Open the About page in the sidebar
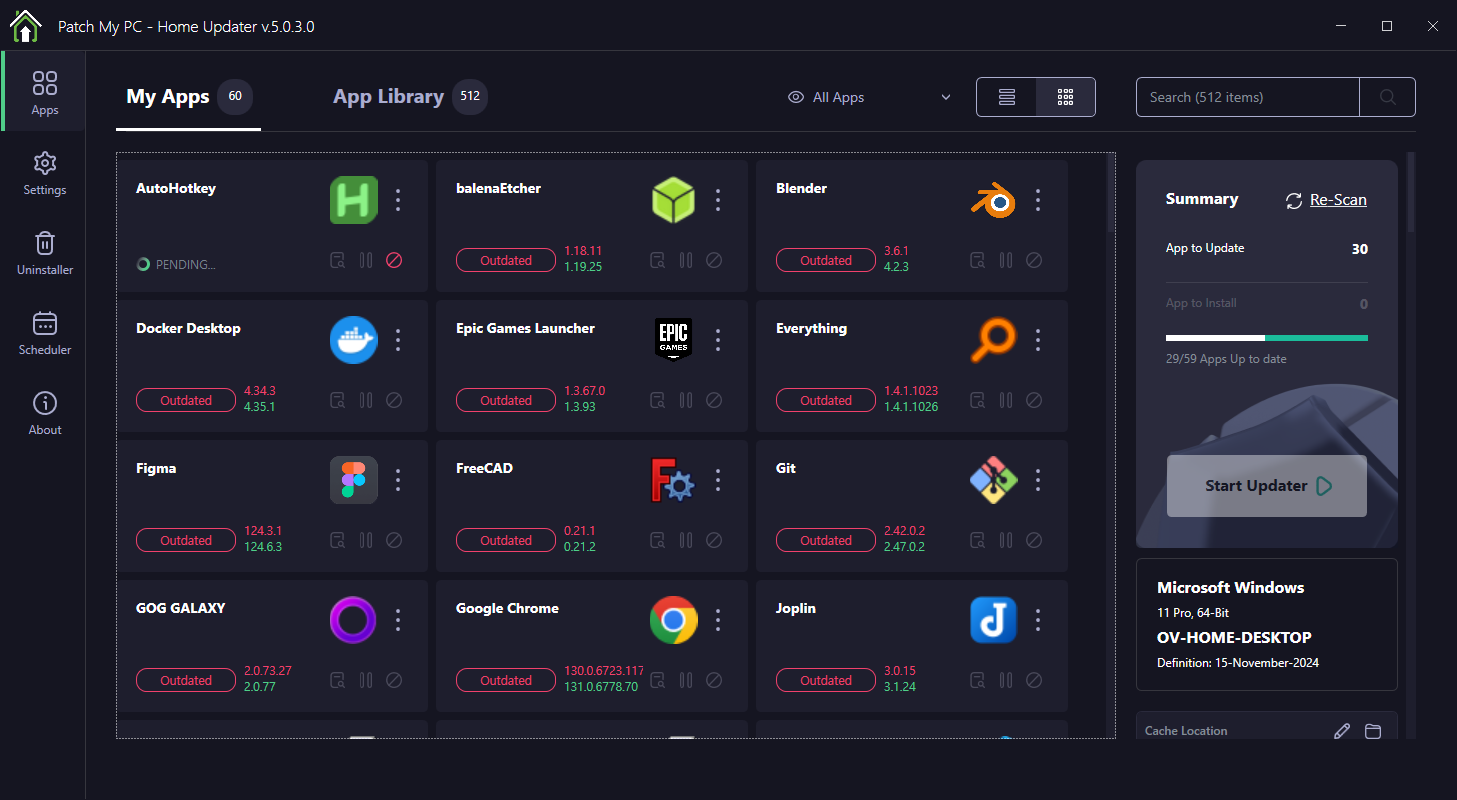Screen dimensions: 1457x800 coord(45,413)
